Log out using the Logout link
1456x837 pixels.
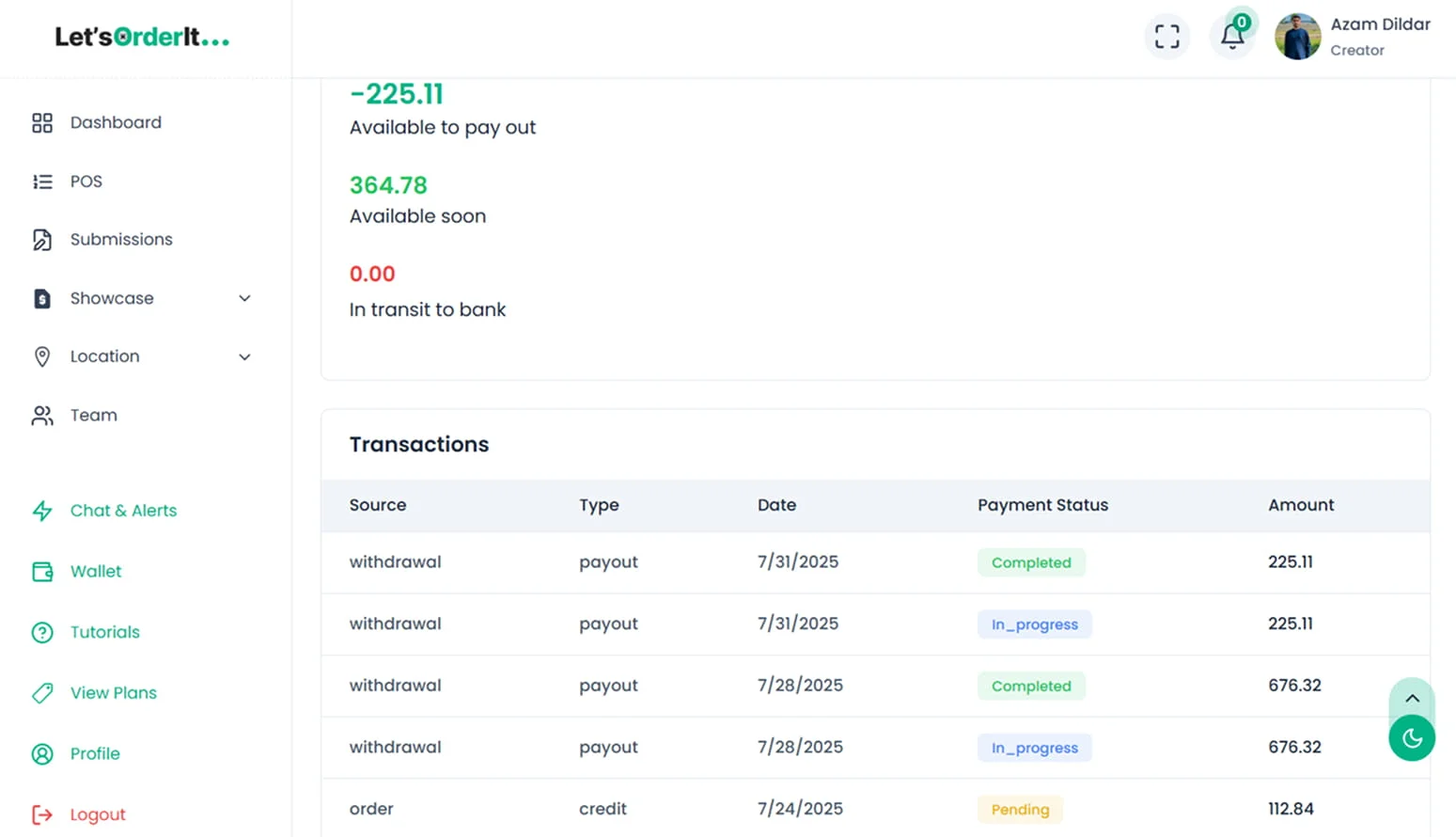pos(97,814)
